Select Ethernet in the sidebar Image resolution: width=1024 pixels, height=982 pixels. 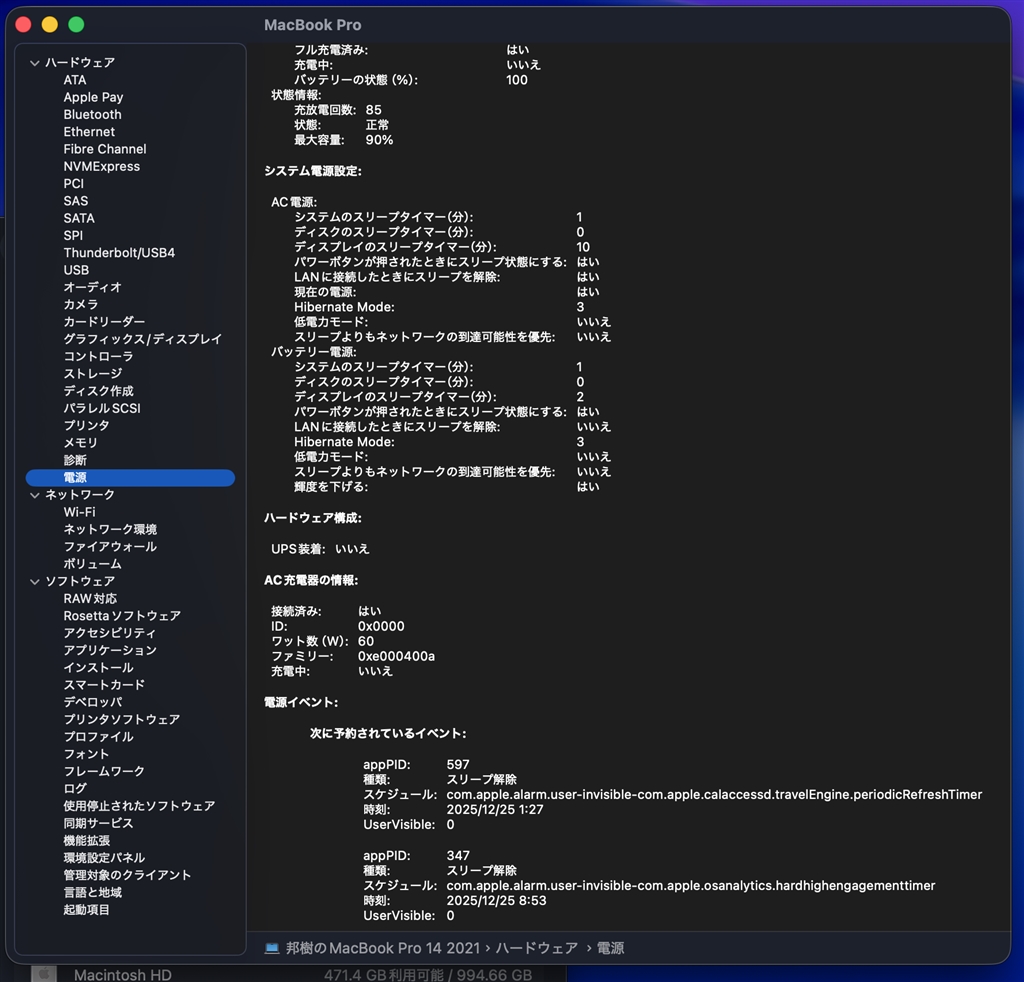89,132
